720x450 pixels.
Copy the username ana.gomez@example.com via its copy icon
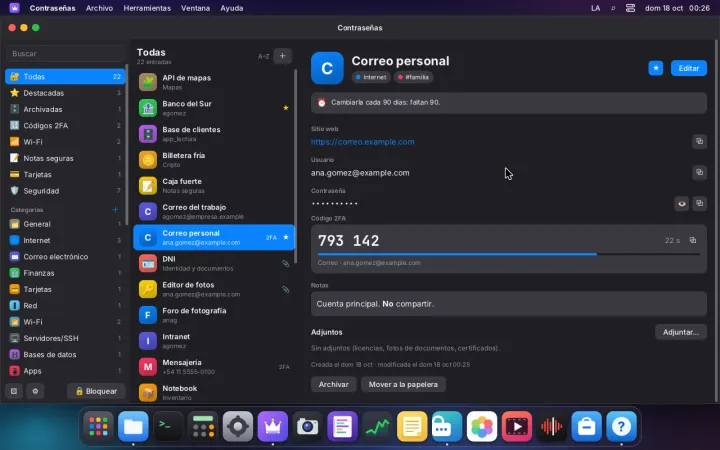(699, 172)
